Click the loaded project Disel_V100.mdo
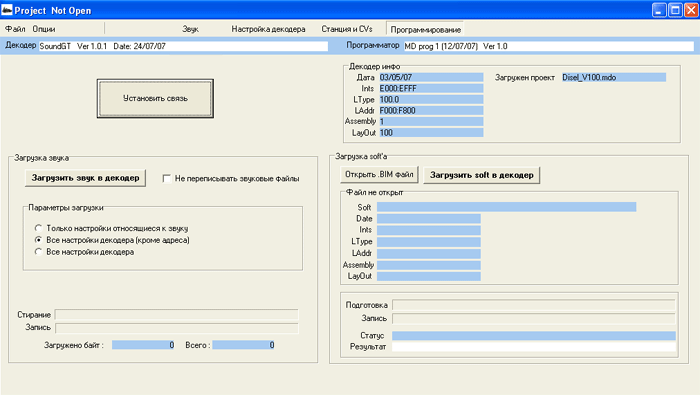Screen dimensions: 700x395 coord(613,77)
